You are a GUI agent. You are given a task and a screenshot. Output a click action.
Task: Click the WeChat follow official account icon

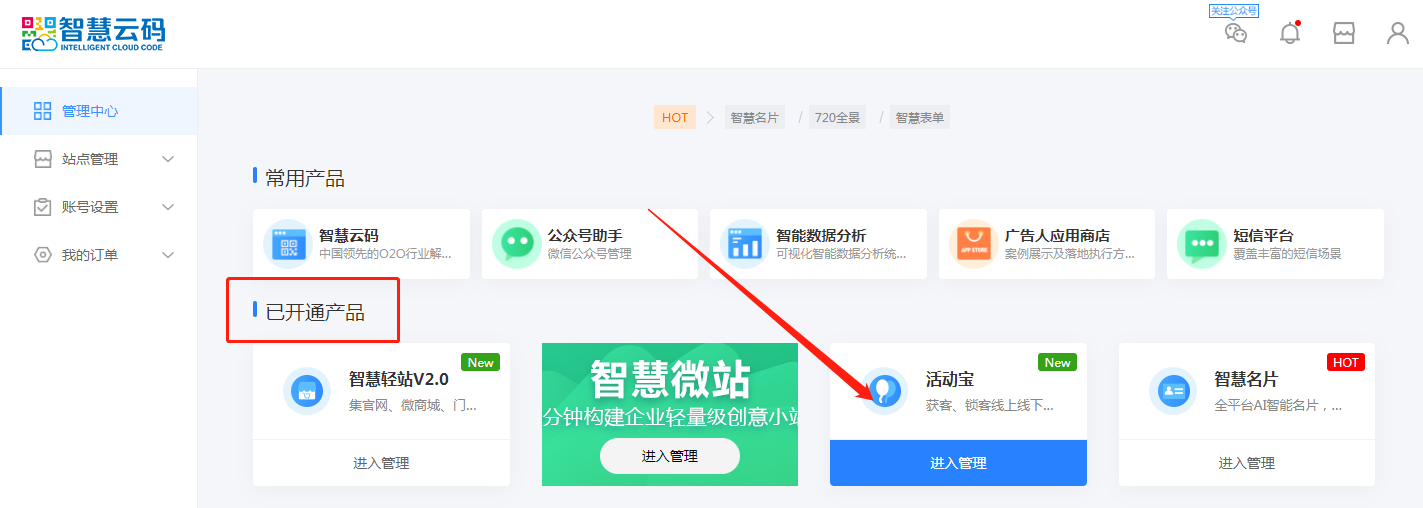tap(1236, 32)
